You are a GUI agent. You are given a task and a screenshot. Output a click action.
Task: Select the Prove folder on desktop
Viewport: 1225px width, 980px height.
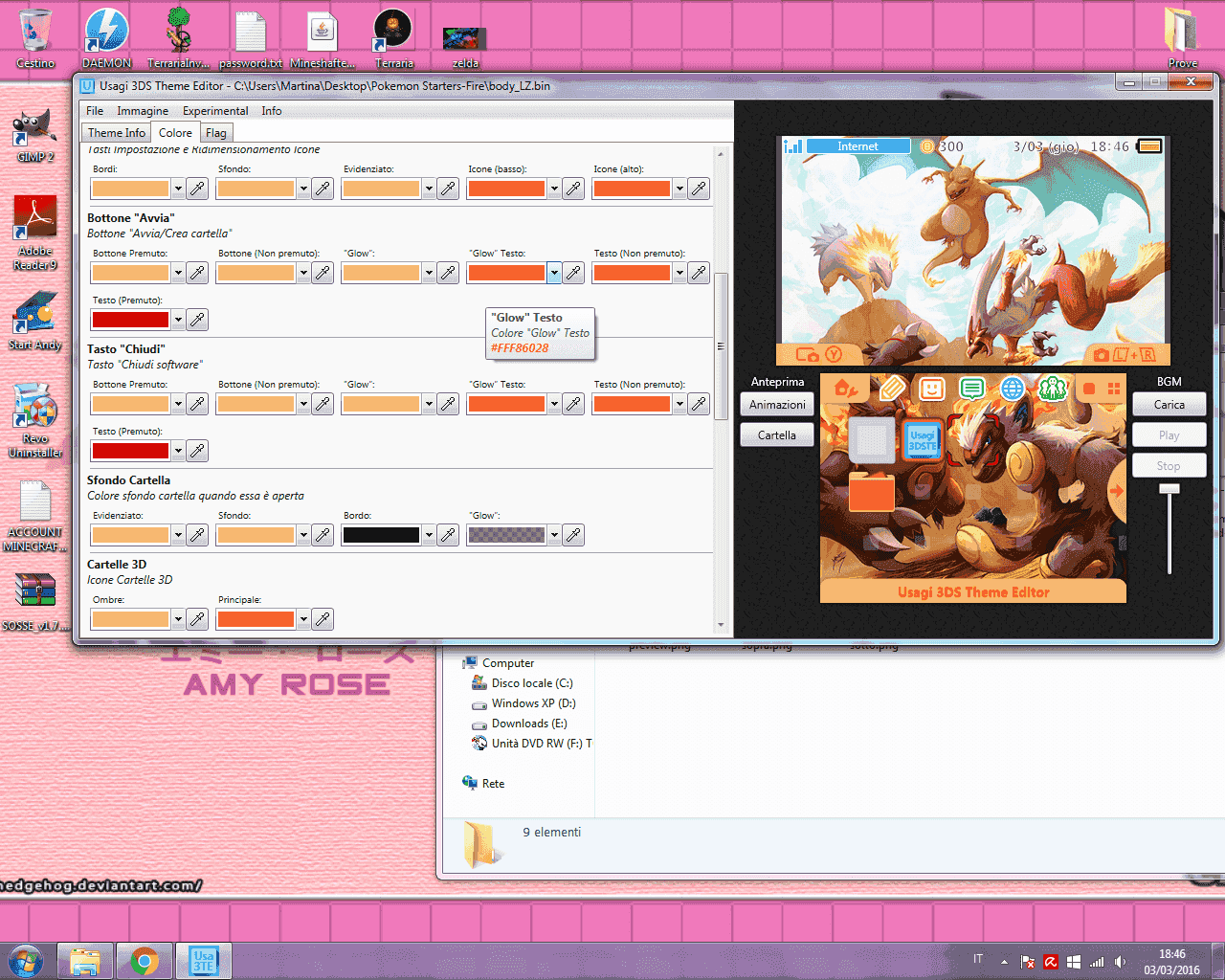(1182, 38)
